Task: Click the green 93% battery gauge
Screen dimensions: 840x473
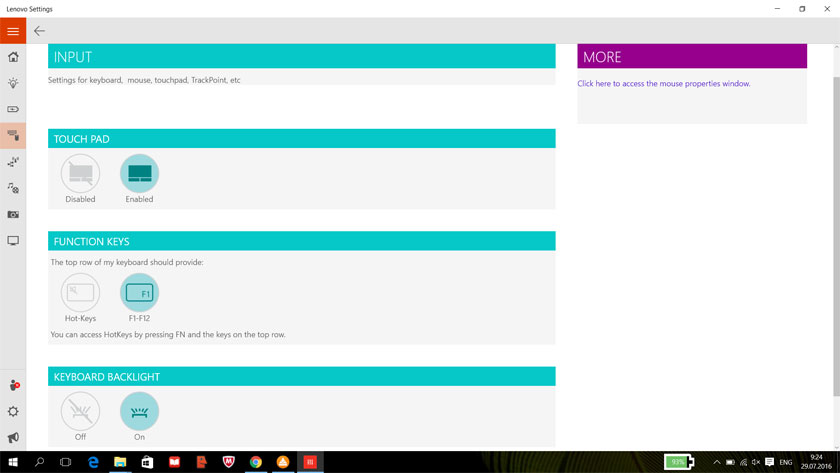Action: point(679,462)
